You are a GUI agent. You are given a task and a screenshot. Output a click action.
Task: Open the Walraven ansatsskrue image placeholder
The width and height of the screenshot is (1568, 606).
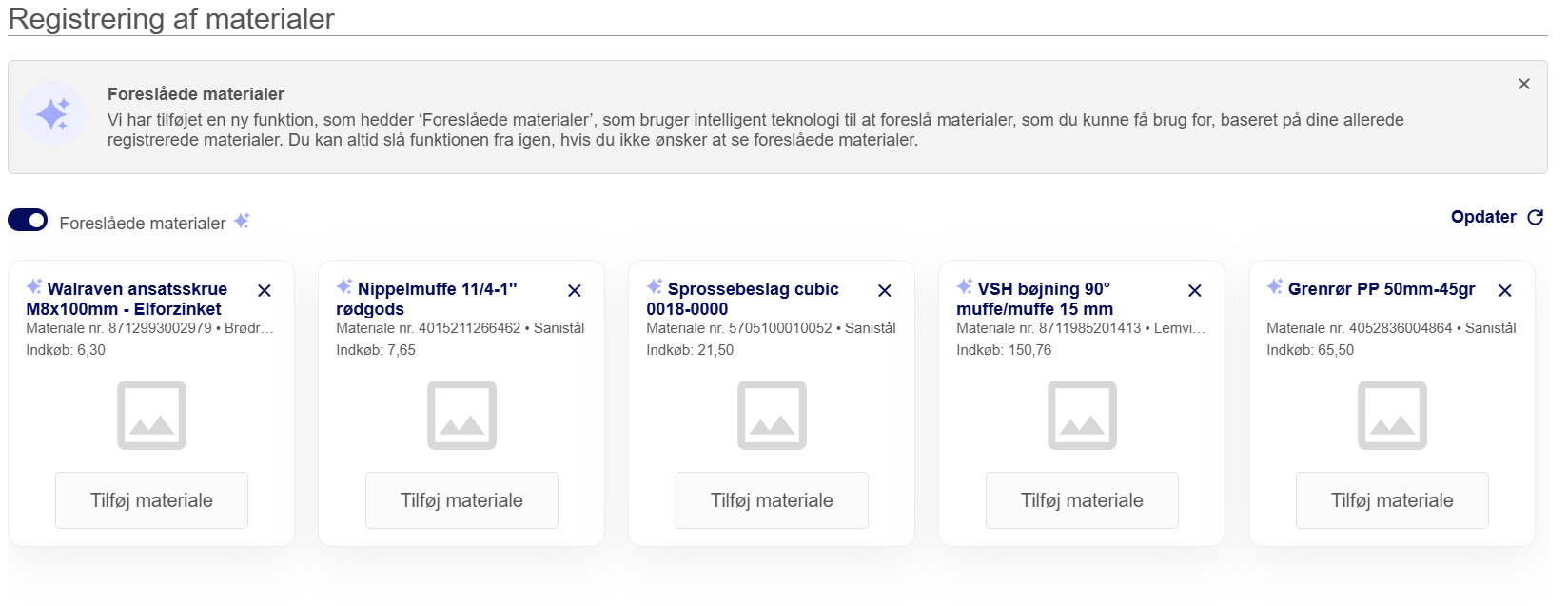pyautogui.click(x=151, y=415)
